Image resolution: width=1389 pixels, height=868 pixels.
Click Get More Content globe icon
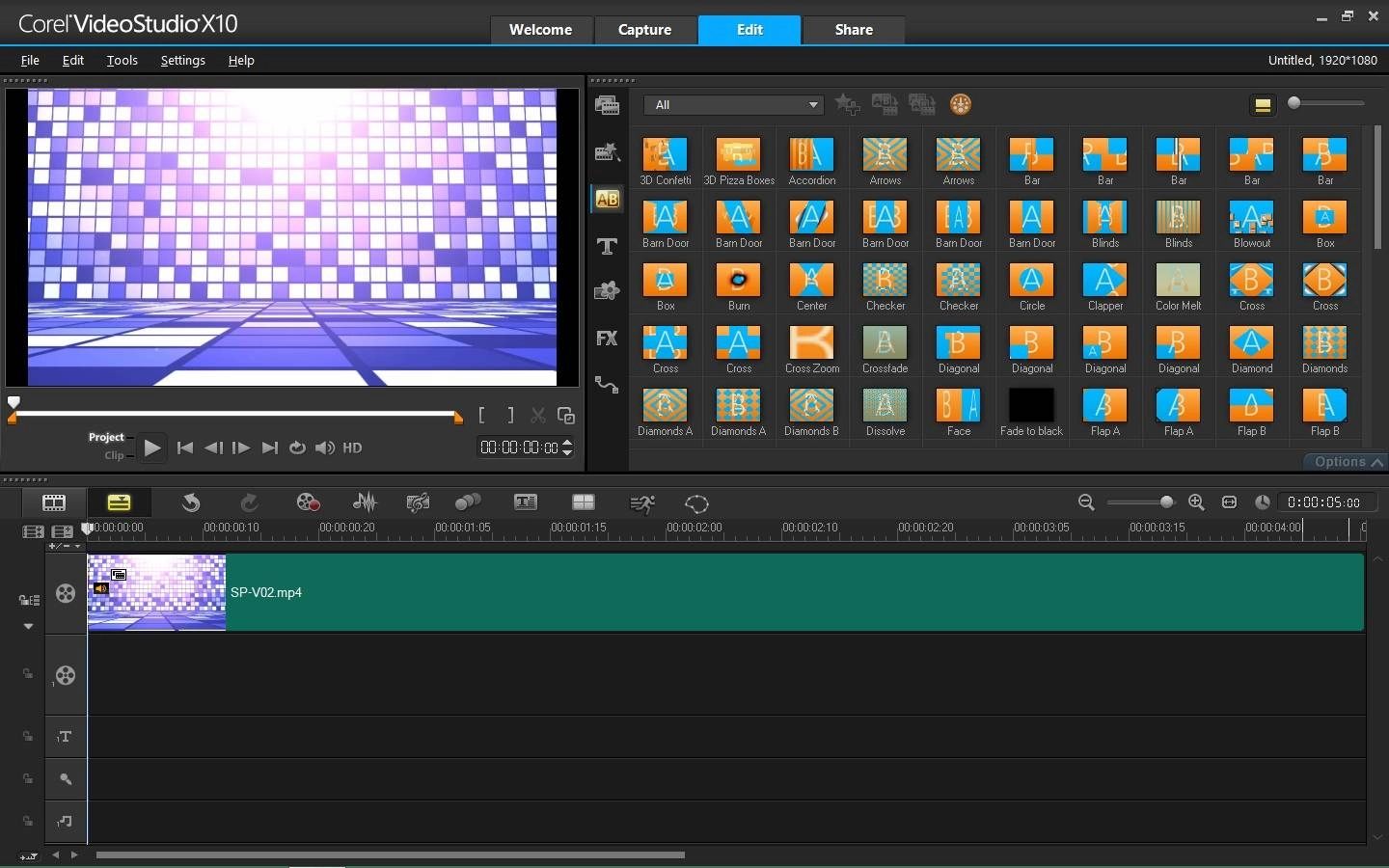(x=961, y=104)
